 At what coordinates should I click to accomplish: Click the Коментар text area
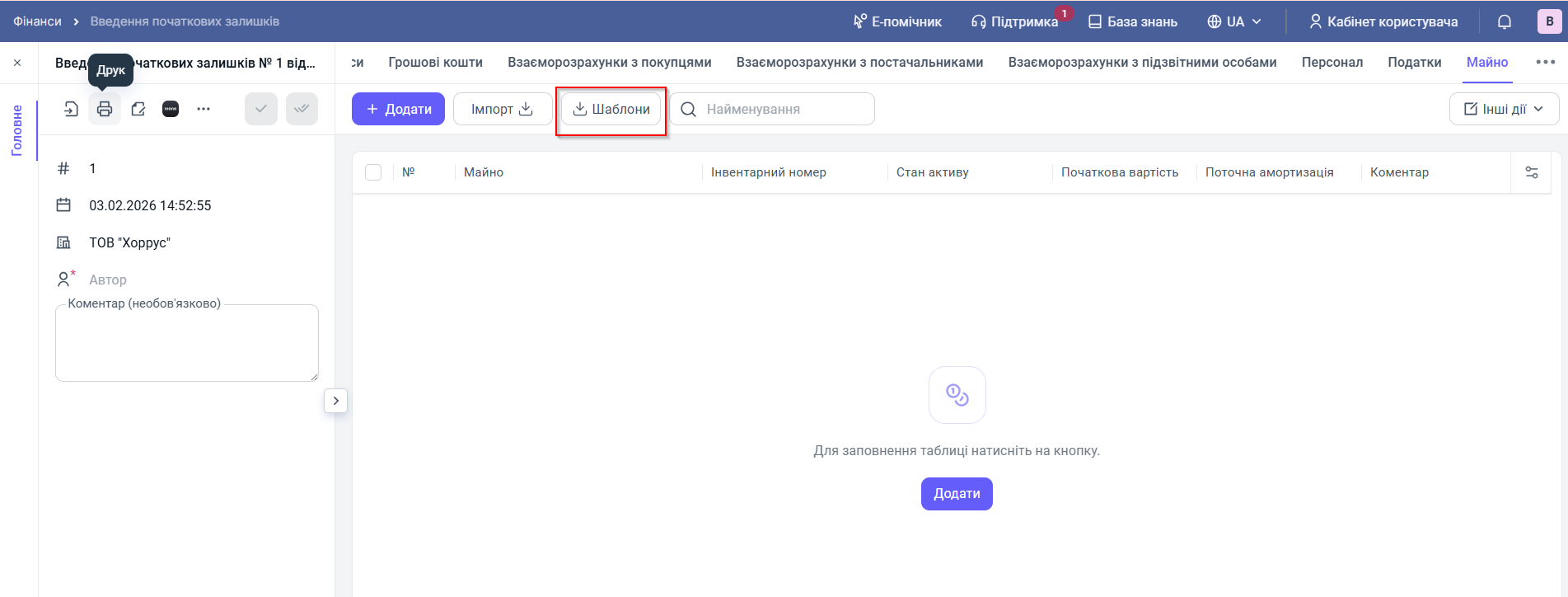(x=187, y=343)
